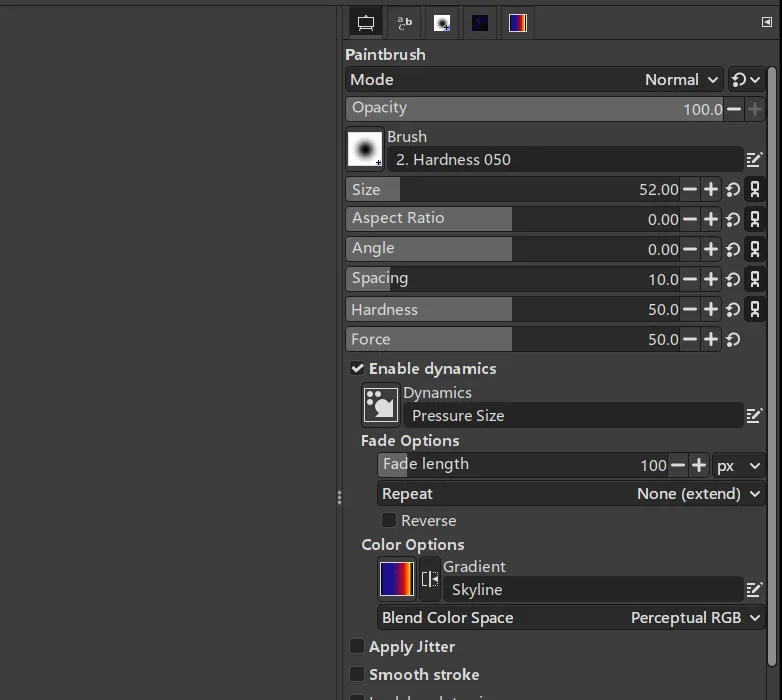782x700 pixels.
Task: Enable the Apply Jitter checkbox
Action: [357, 646]
